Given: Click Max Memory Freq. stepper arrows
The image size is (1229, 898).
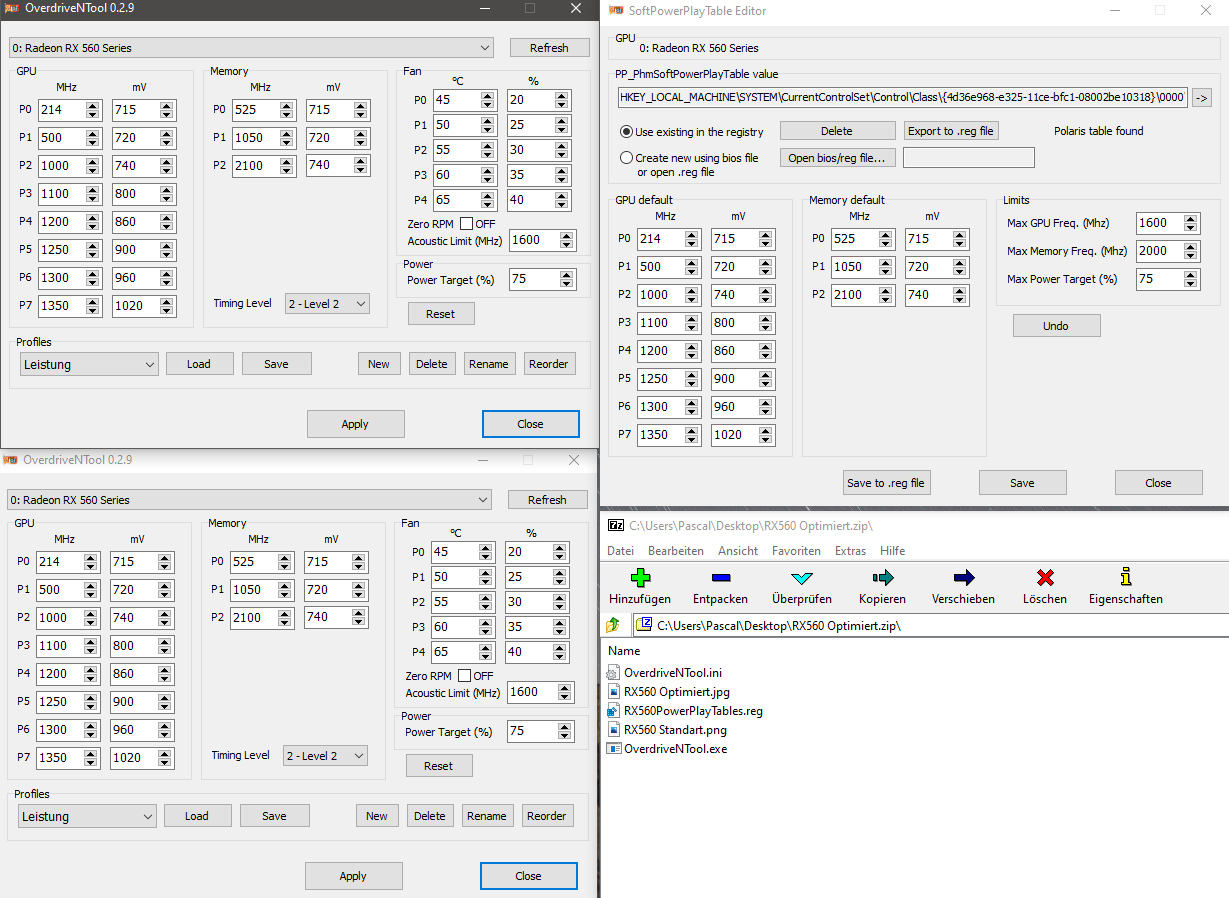Looking at the screenshot, I should (x=1191, y=251).
